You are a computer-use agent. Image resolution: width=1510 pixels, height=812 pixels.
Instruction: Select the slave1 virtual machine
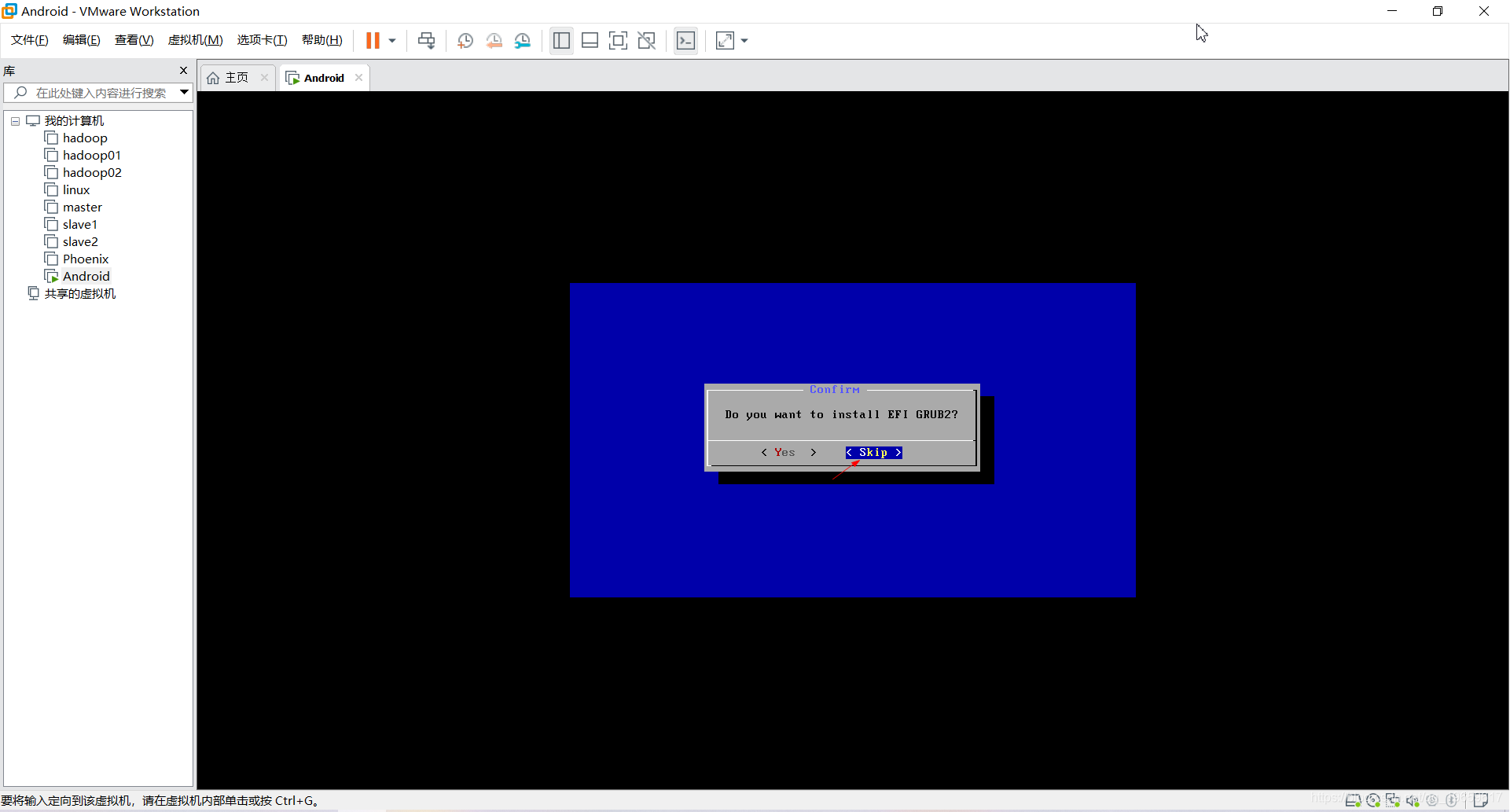click(x=80, y=225)
